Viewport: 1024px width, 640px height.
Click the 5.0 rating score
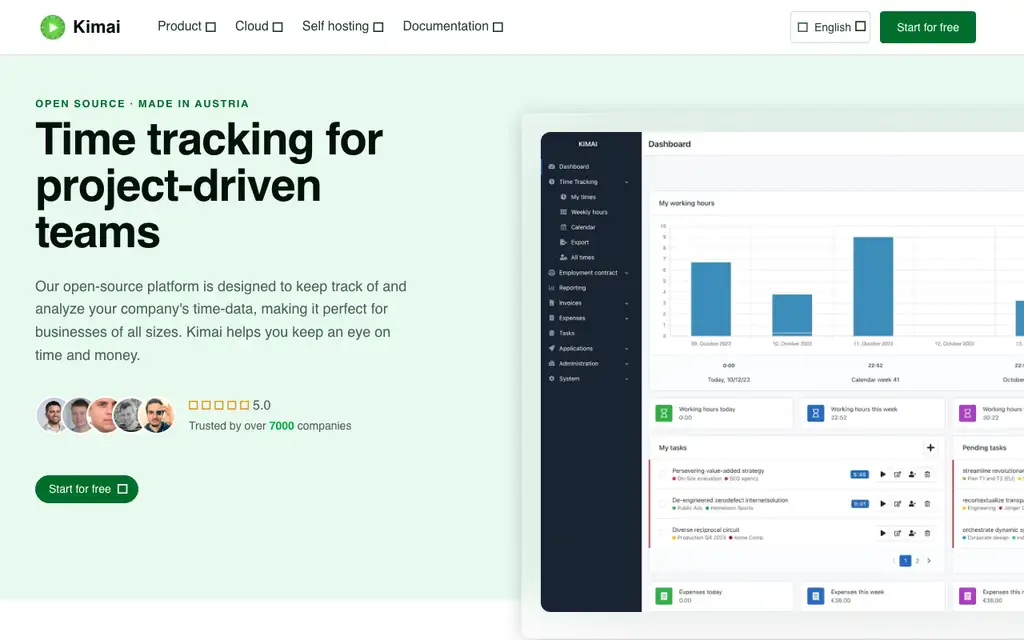coord(261,405)
